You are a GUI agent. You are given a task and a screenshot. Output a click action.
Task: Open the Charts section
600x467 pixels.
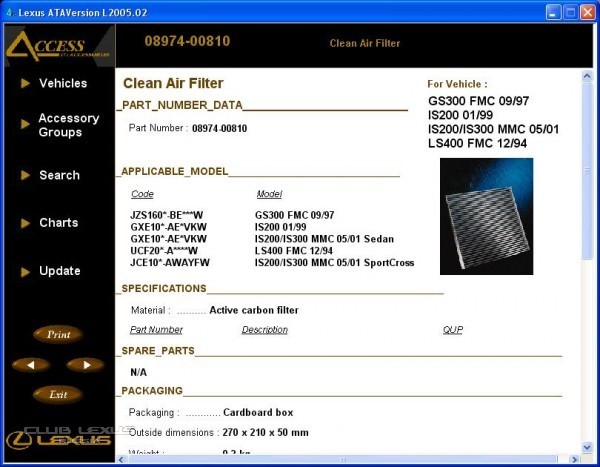click(x=58, y=223)
